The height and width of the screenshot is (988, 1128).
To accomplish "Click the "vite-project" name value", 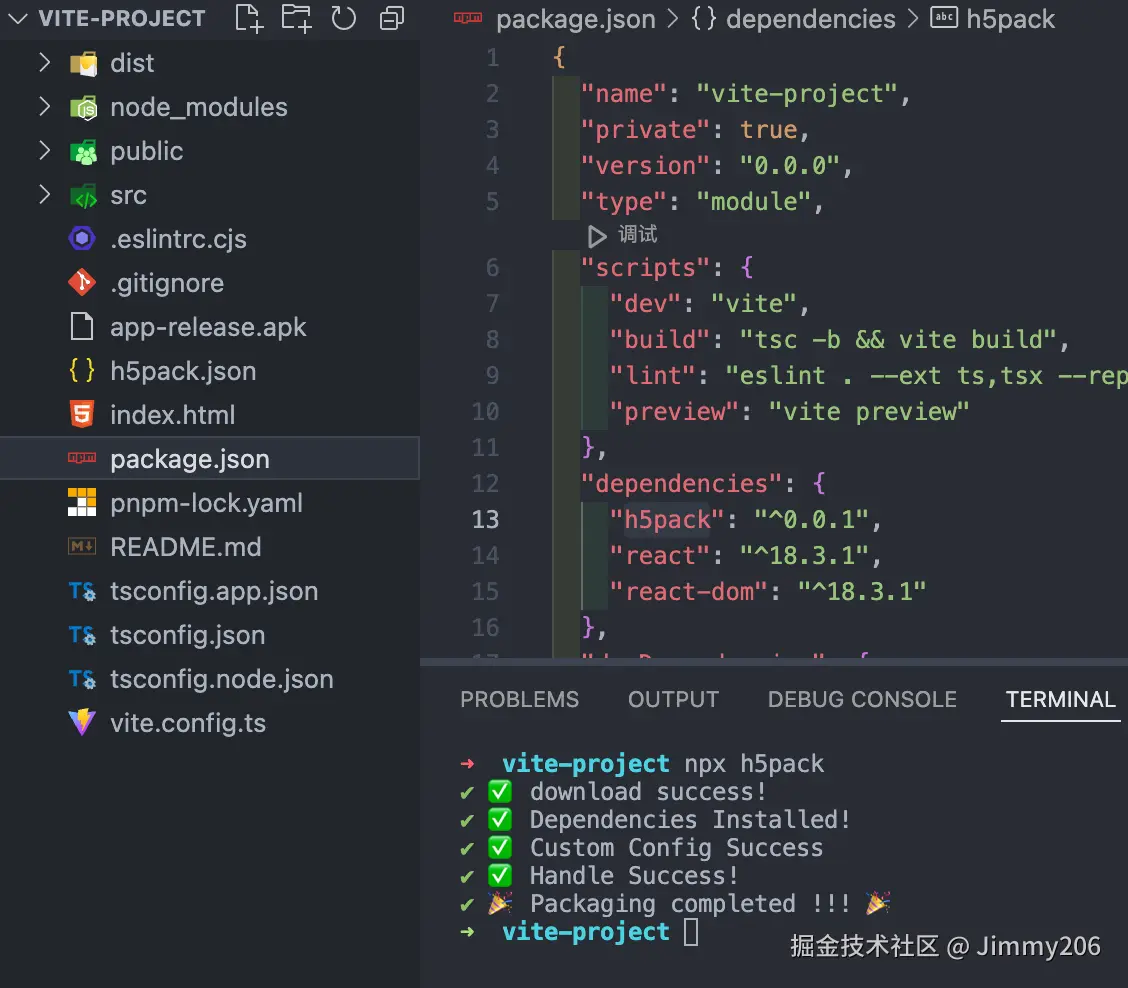I will 797,94.
